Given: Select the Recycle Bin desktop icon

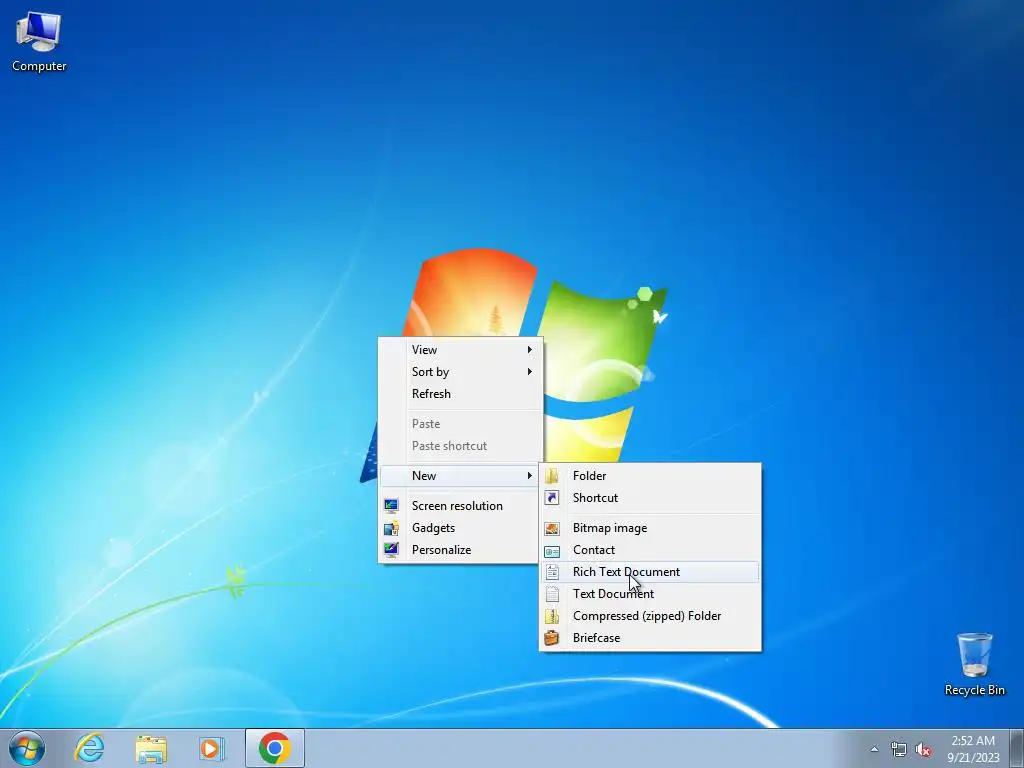Looking at the screenshot, I should (x=974, y=664).
